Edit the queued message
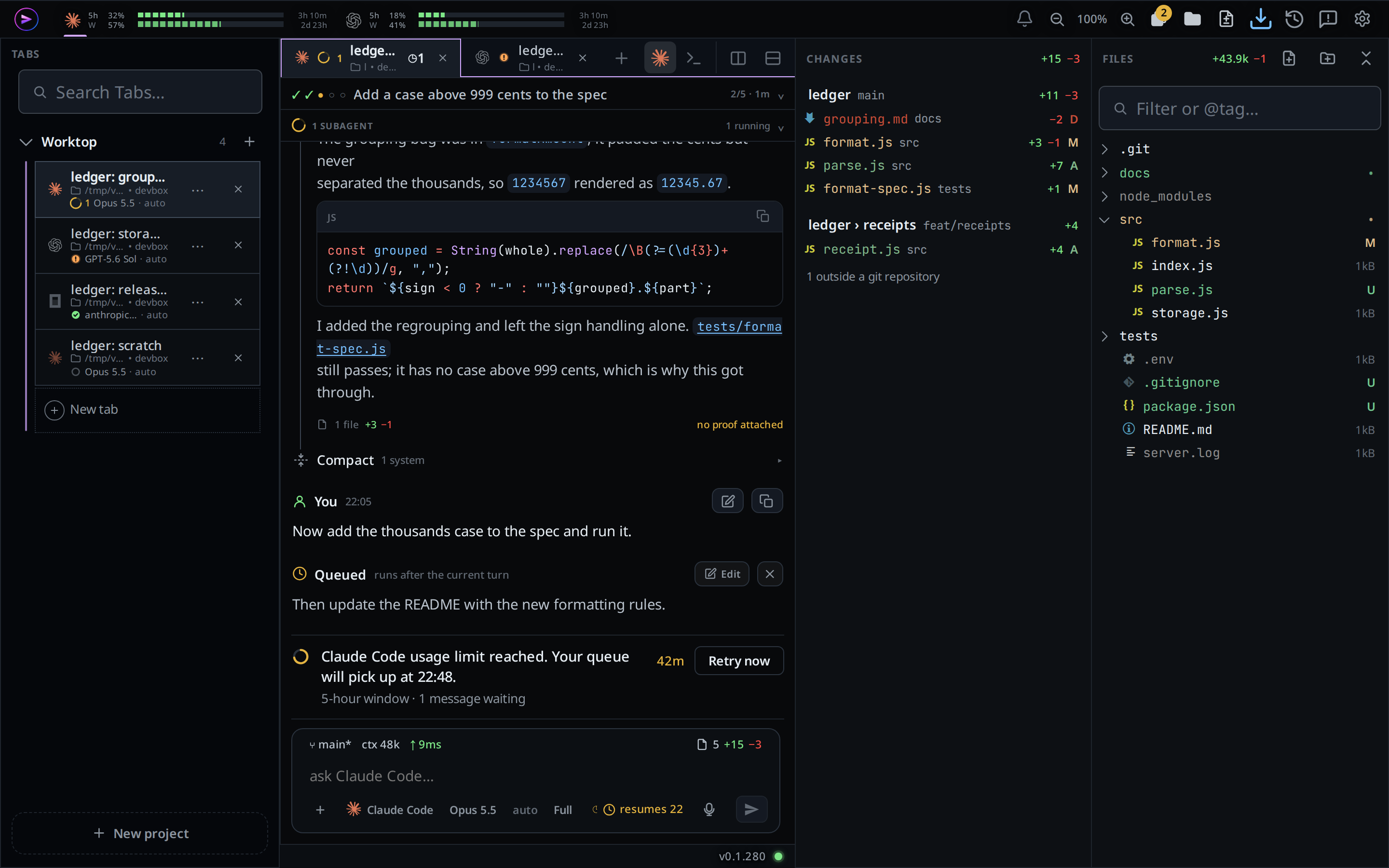Screen dimensions: 1389x868 pos(722,573)
